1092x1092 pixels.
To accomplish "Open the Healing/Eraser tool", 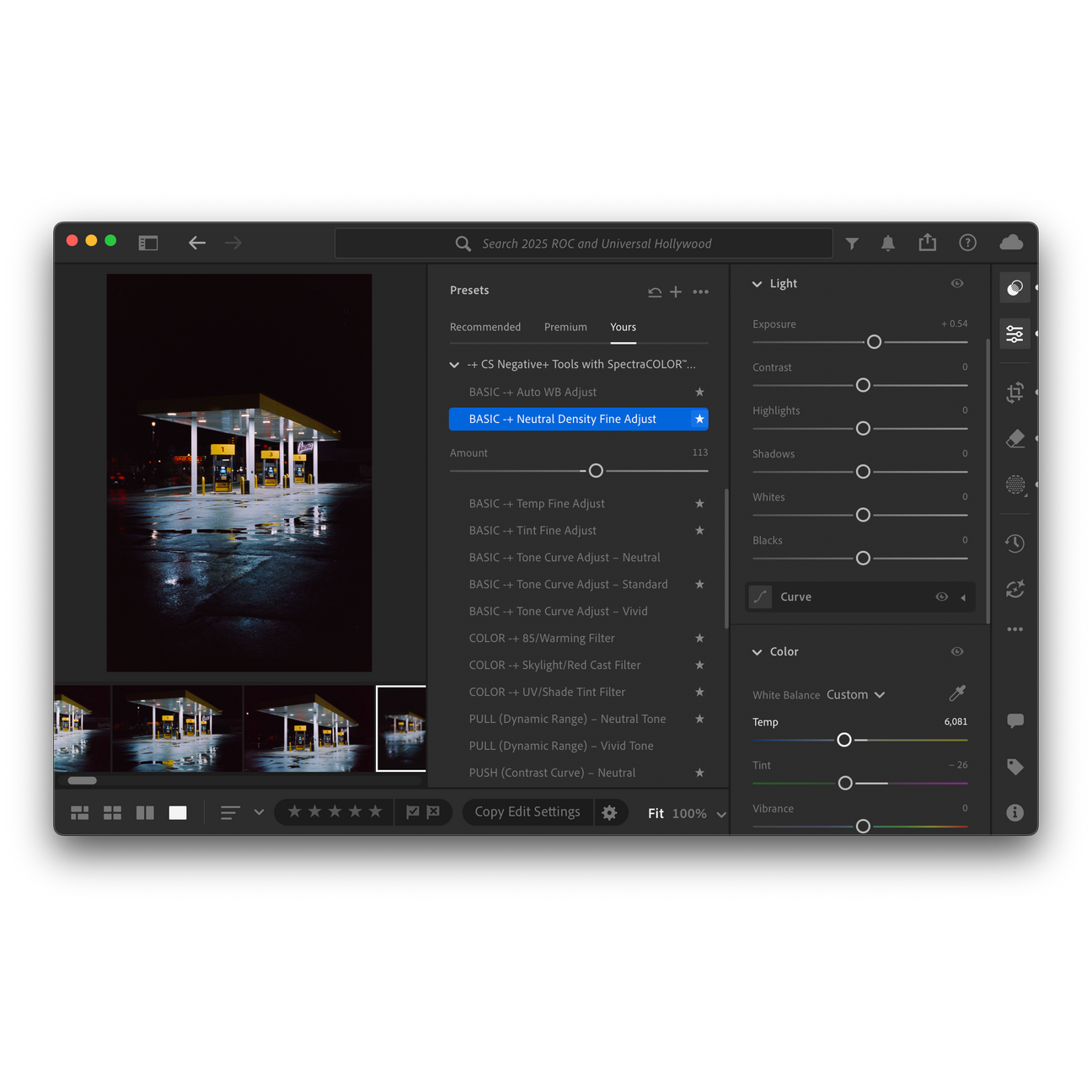I will point(1014,438).
